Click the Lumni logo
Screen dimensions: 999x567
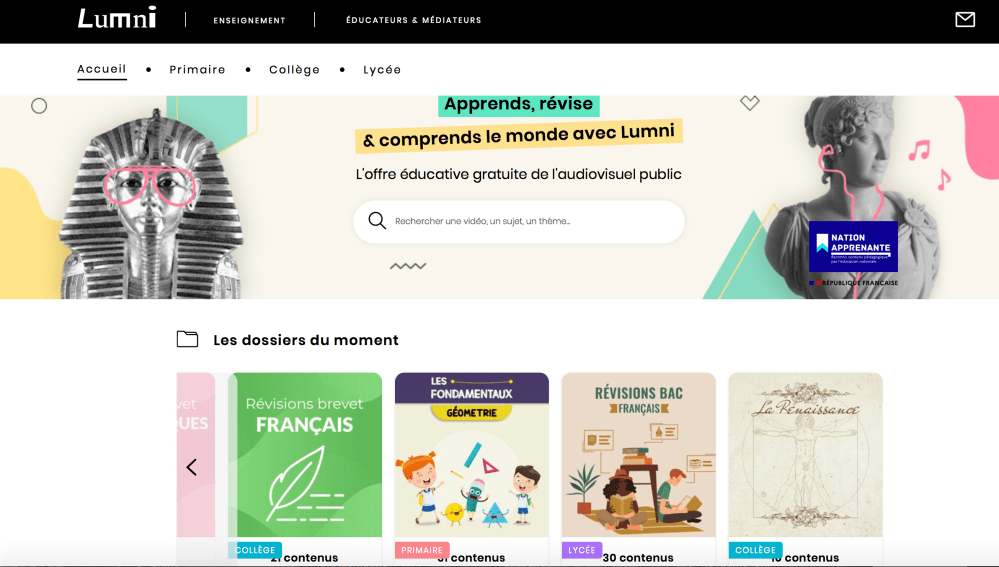117,18
